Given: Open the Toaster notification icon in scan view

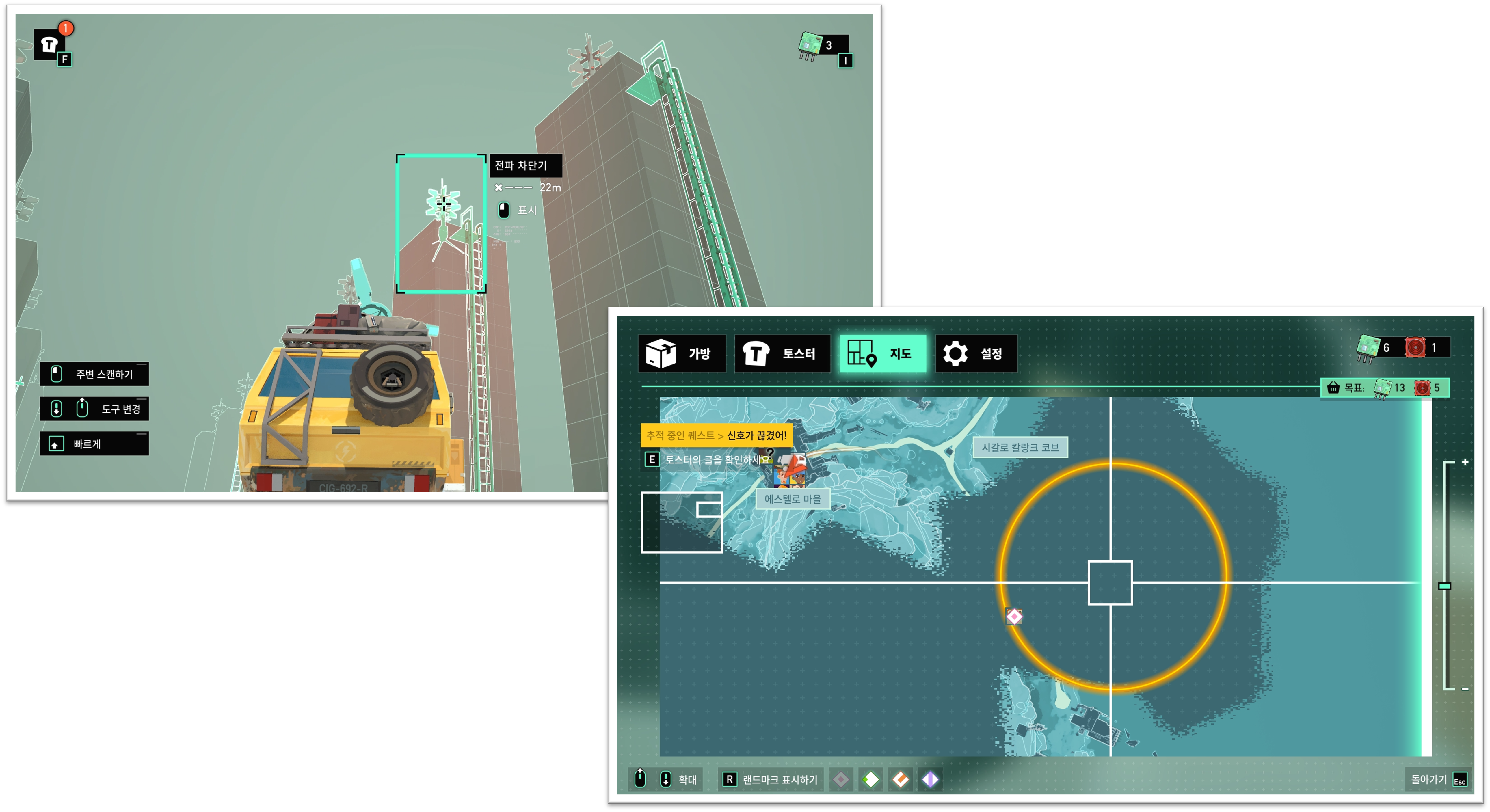Looking at the screenshot, I should coord(50,44).
